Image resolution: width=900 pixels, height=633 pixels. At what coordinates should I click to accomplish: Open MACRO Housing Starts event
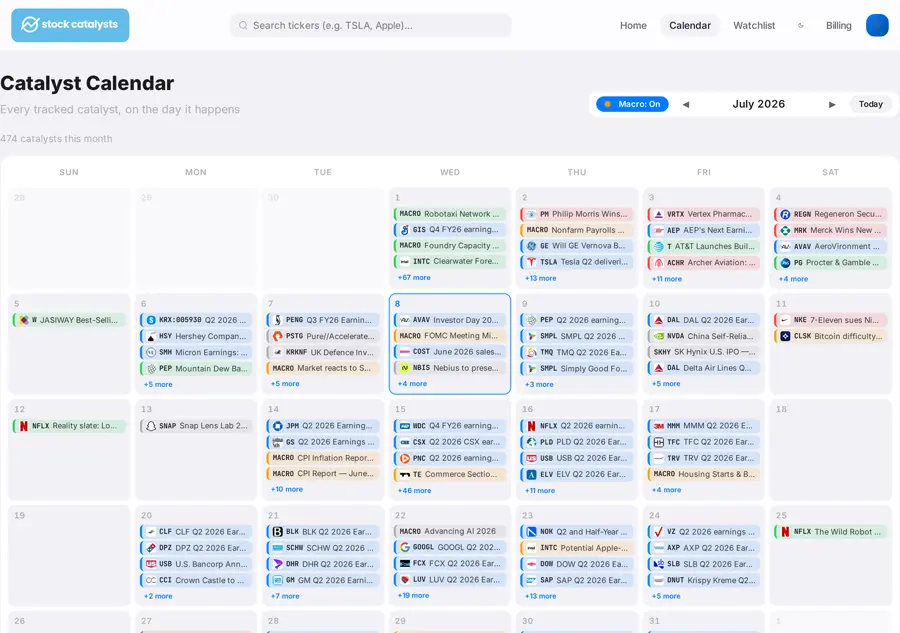[704, 474]
